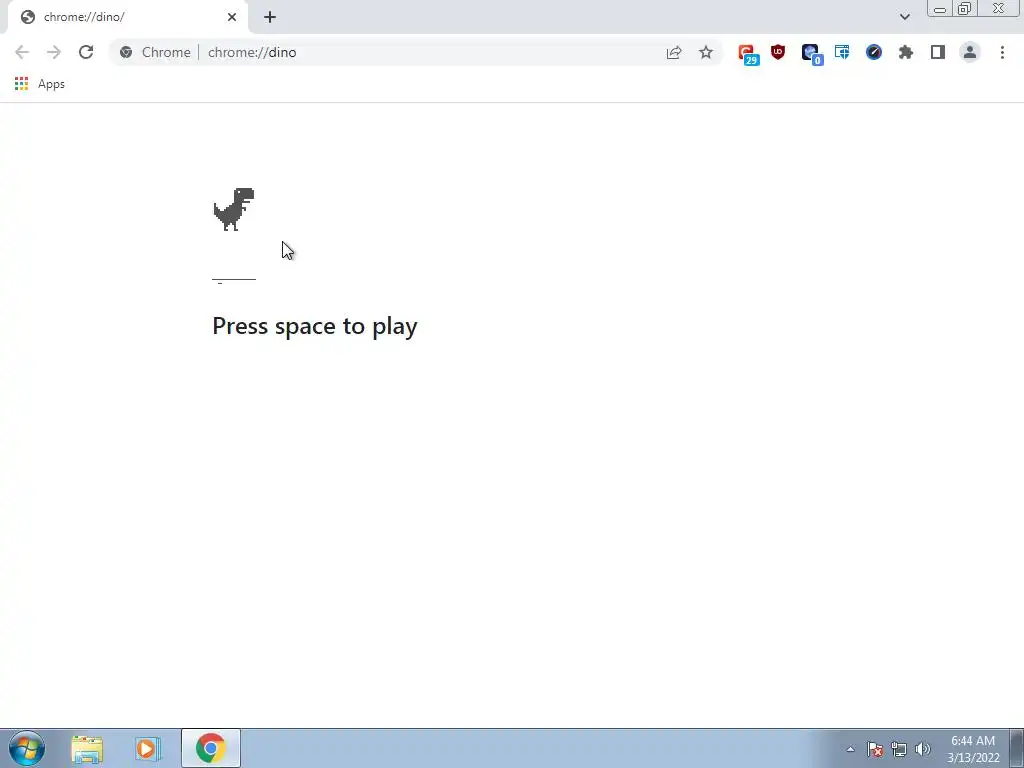
Task: Open the volume speaker tray icon
Action: point(923,749)
